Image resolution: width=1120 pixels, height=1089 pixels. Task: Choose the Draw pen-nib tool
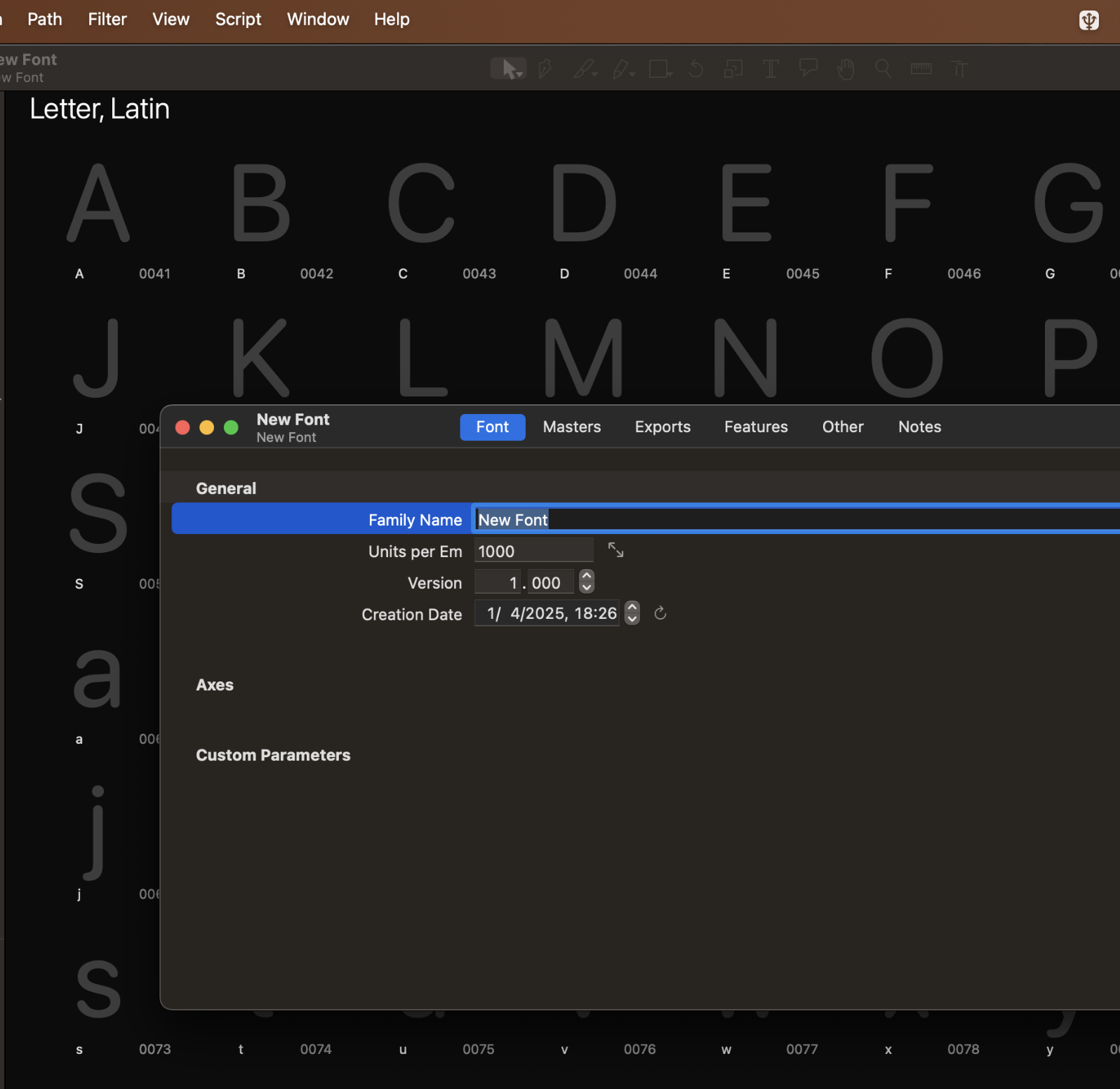tap(545, 69)
